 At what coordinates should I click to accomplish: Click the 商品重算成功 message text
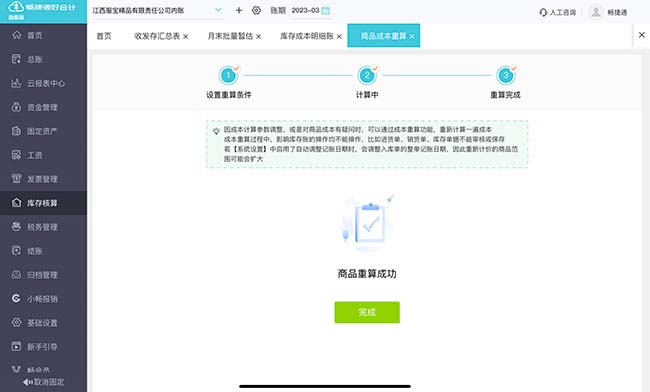pos(367,273)
